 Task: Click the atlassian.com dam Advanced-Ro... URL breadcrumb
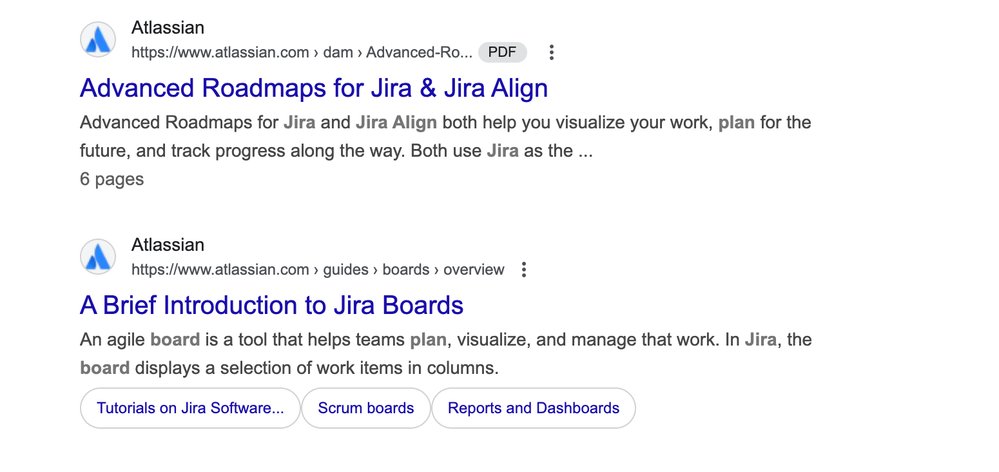point(302,52)
